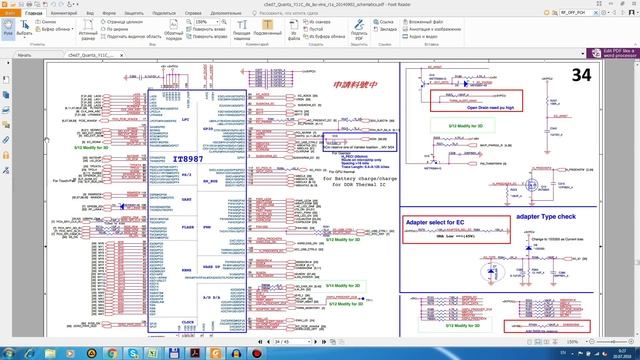Create PDF from clipboard (Из буфера обмена)

point(324,36)
